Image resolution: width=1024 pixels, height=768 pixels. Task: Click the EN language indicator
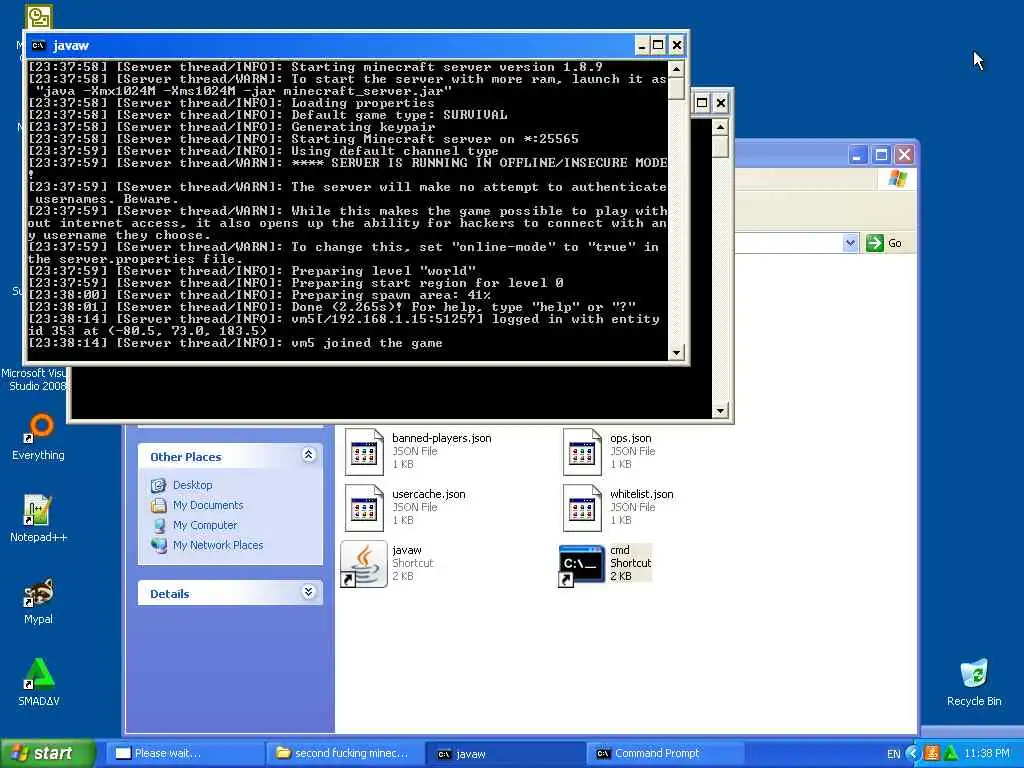[893, 754]
